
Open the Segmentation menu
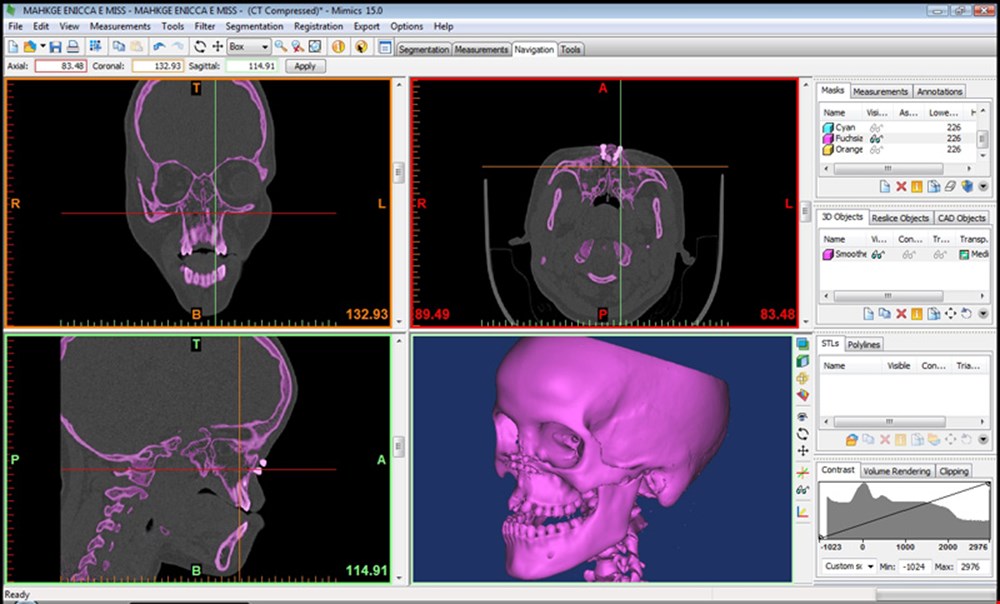coord(254,26)
